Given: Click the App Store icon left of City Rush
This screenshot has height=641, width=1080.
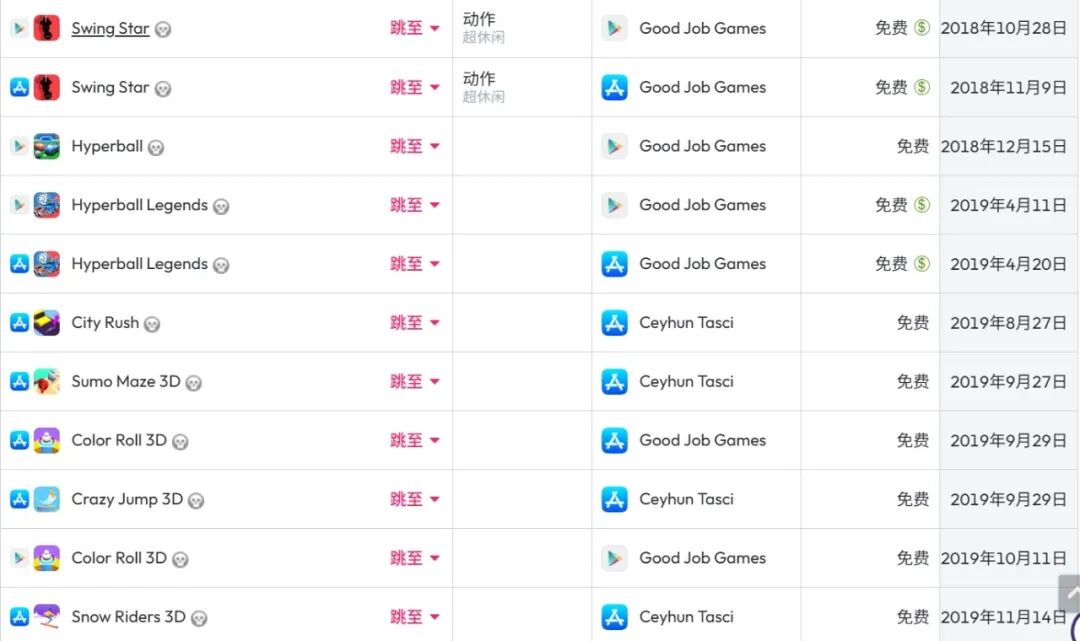Looking at the screenshot, I should [x=19, y=322].
